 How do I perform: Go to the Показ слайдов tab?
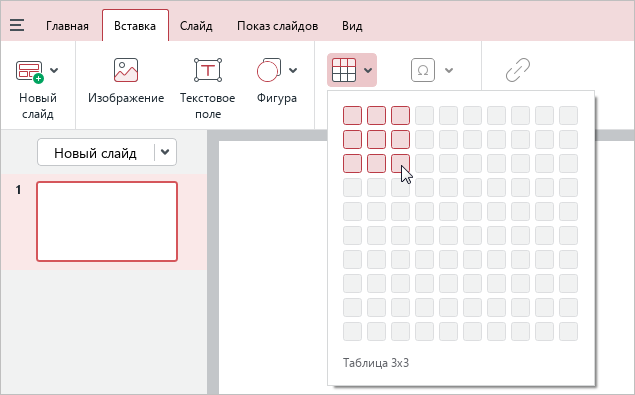[x=277, y=26]
